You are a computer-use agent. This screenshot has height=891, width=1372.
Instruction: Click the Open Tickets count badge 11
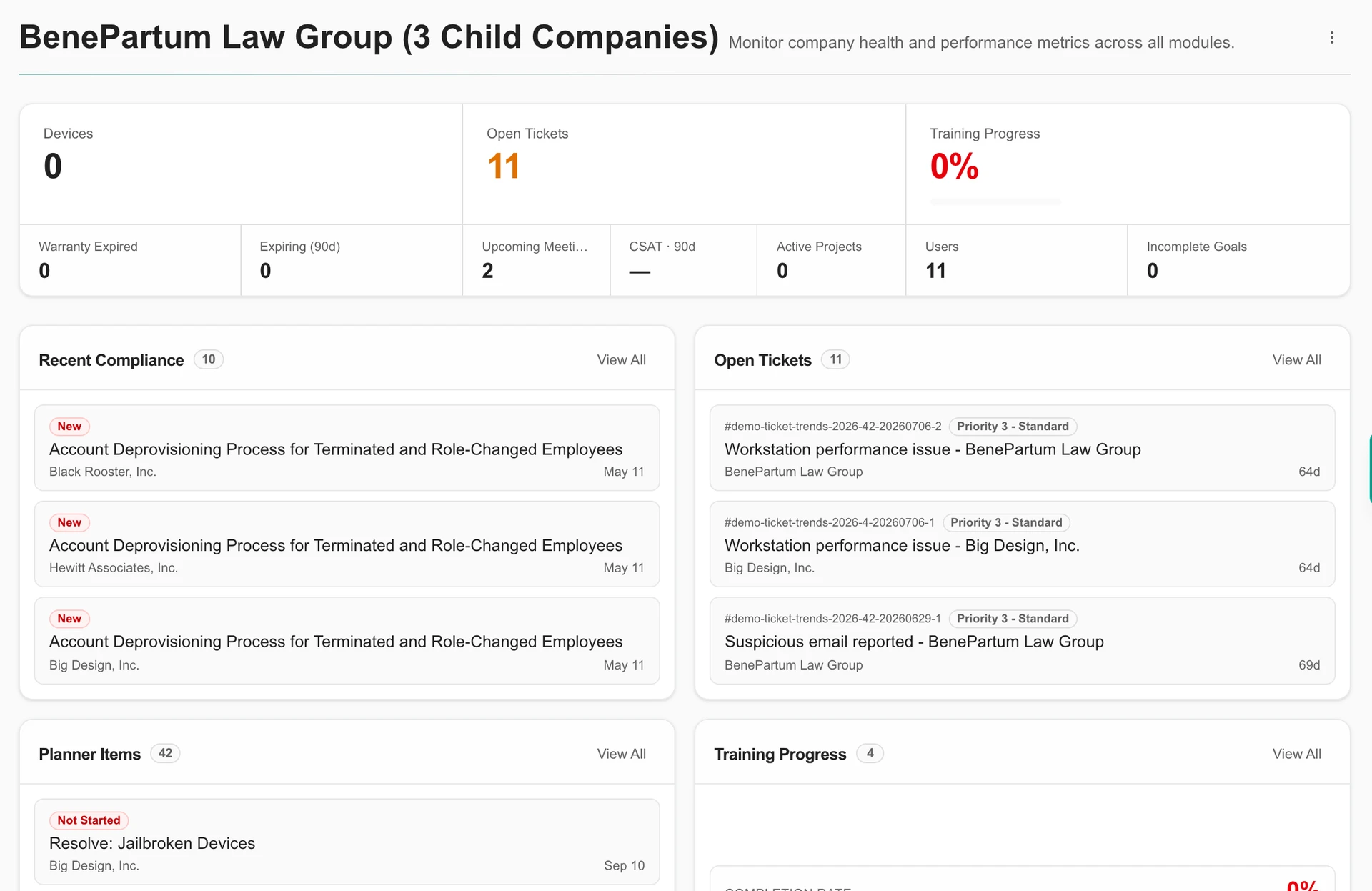(x=835, y=359)
